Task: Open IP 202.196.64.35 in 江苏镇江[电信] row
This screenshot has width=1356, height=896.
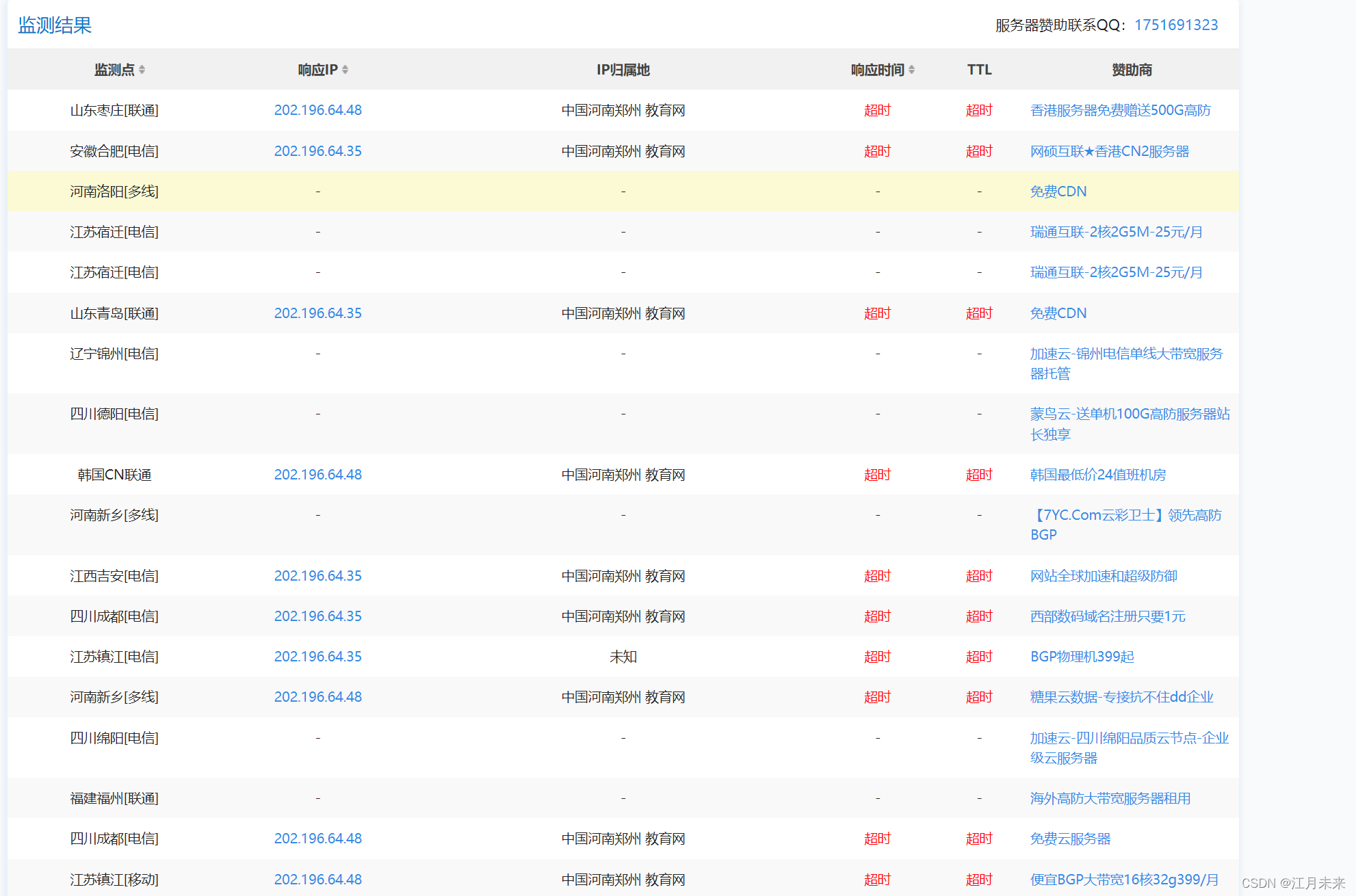Action: coord(318,657)
